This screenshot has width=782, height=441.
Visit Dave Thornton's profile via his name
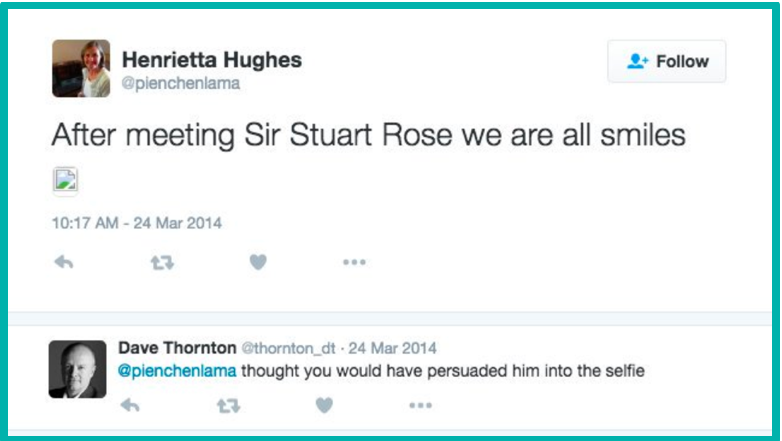coord(176,348)
